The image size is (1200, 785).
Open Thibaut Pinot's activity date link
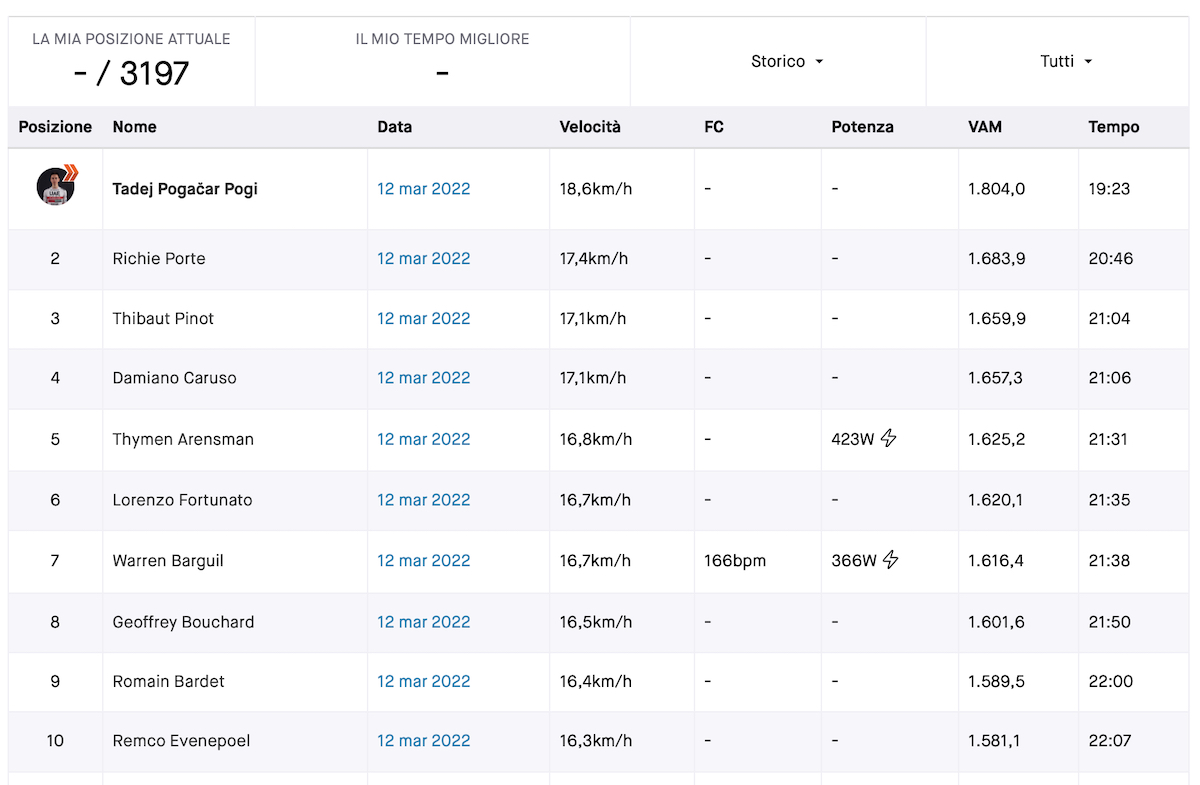click(423, 318)
